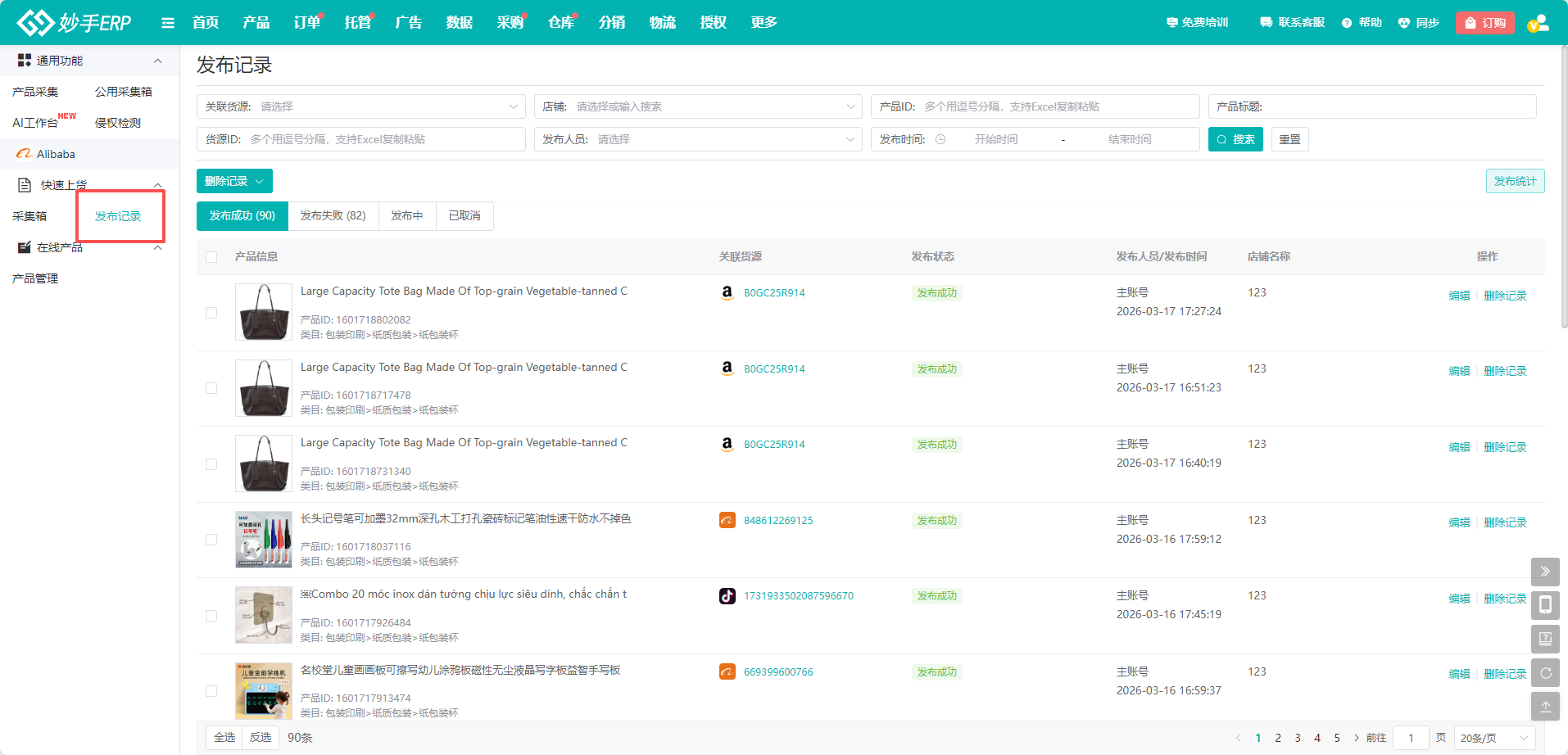Screen dimensions: 1568x755
Task: Open the help manual book floating icon
Action: pos(1545,639)
